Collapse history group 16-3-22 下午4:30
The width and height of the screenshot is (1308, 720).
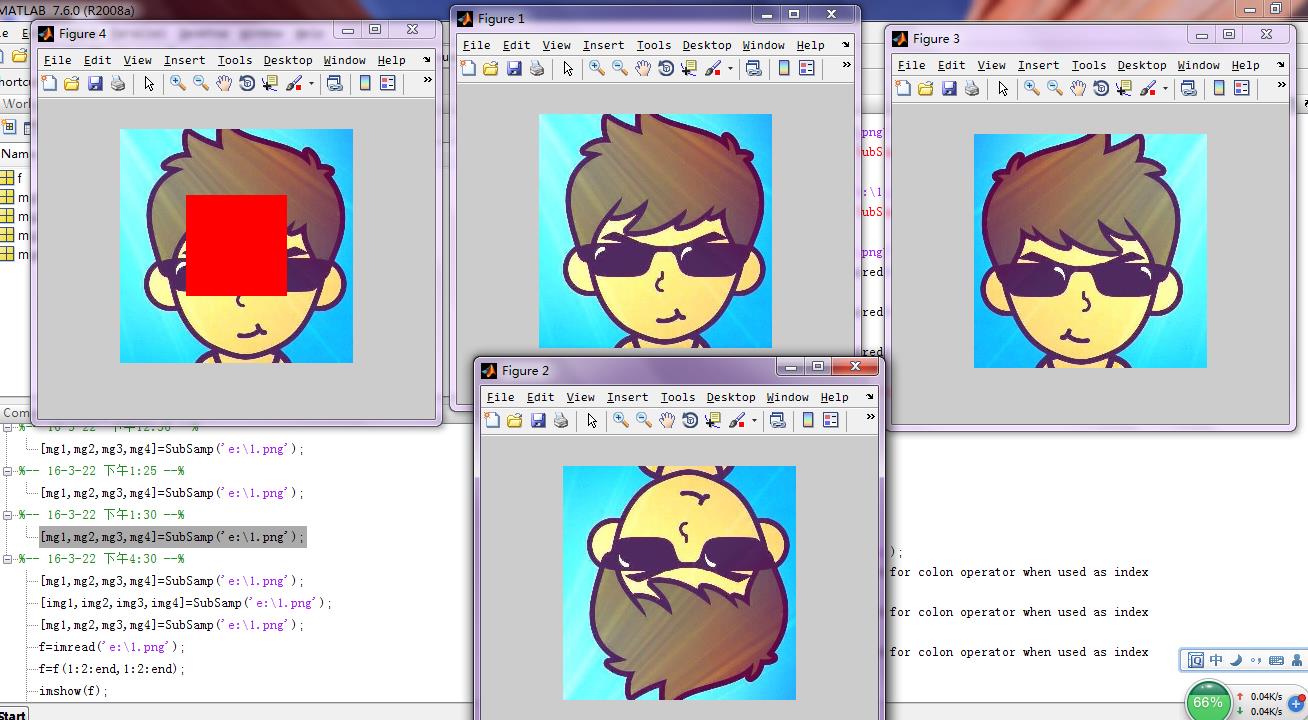(x=8, y=559)
